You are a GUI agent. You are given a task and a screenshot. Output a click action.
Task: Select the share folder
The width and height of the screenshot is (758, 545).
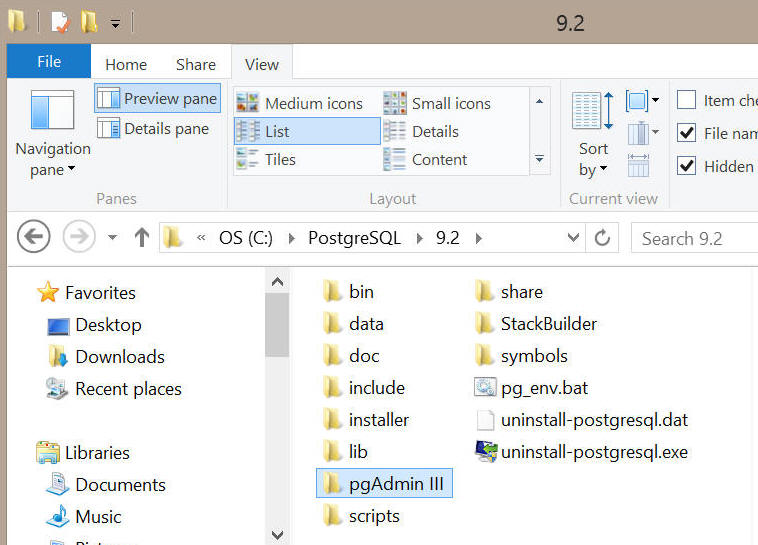click(x=509, y=292)
